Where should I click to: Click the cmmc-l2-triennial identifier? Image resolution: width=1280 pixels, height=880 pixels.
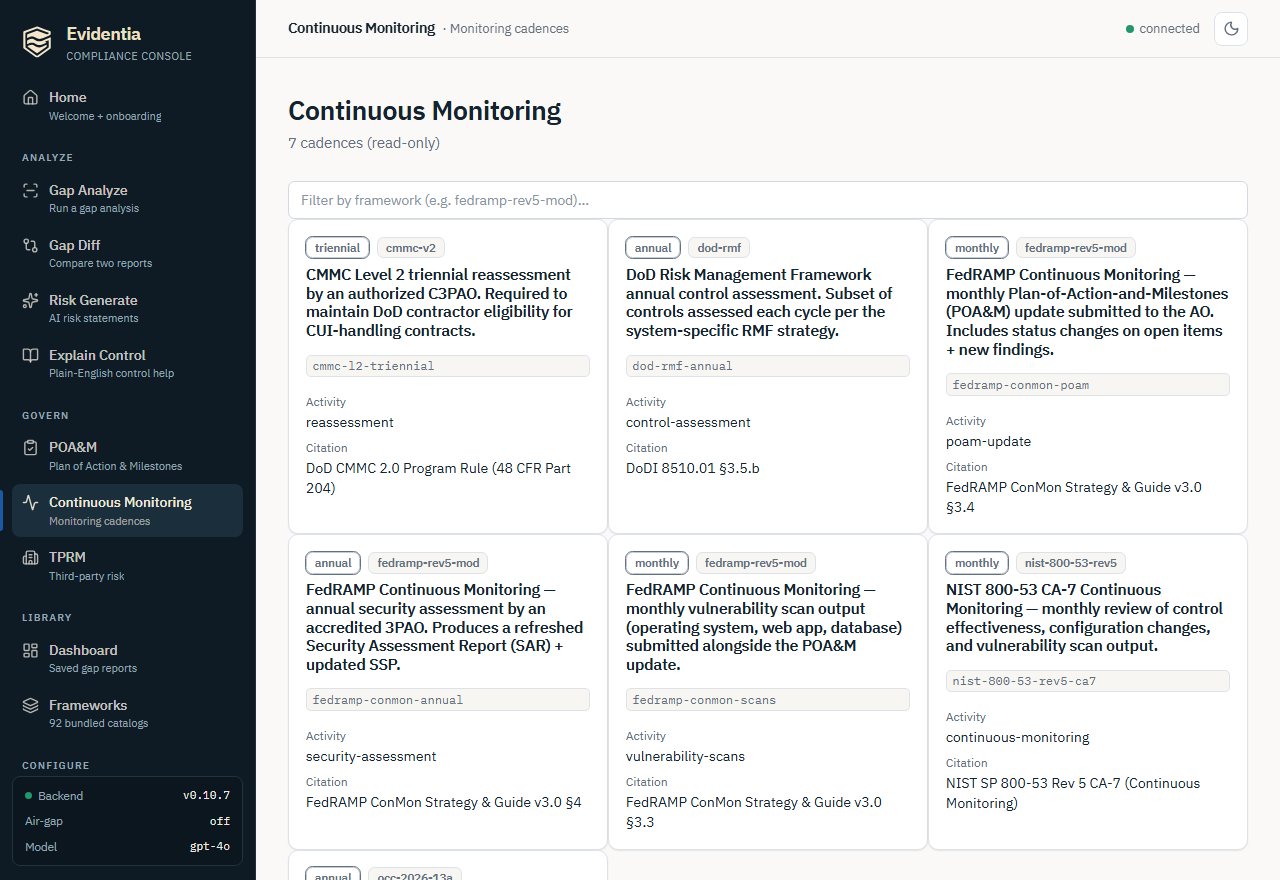click(x=448, y=366)
